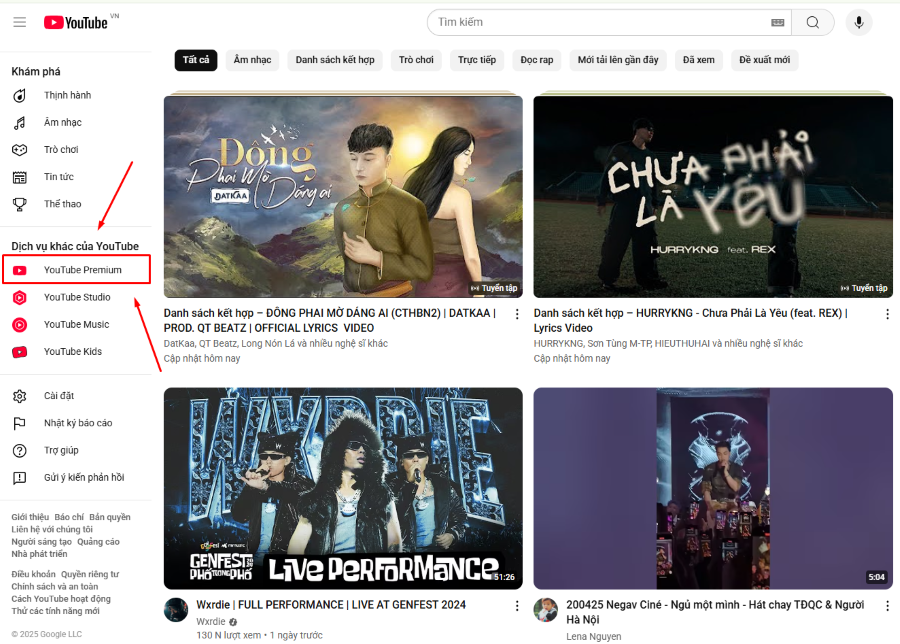
Task: Select the Danh sách kết hợp chip
Action: point(335,60)
